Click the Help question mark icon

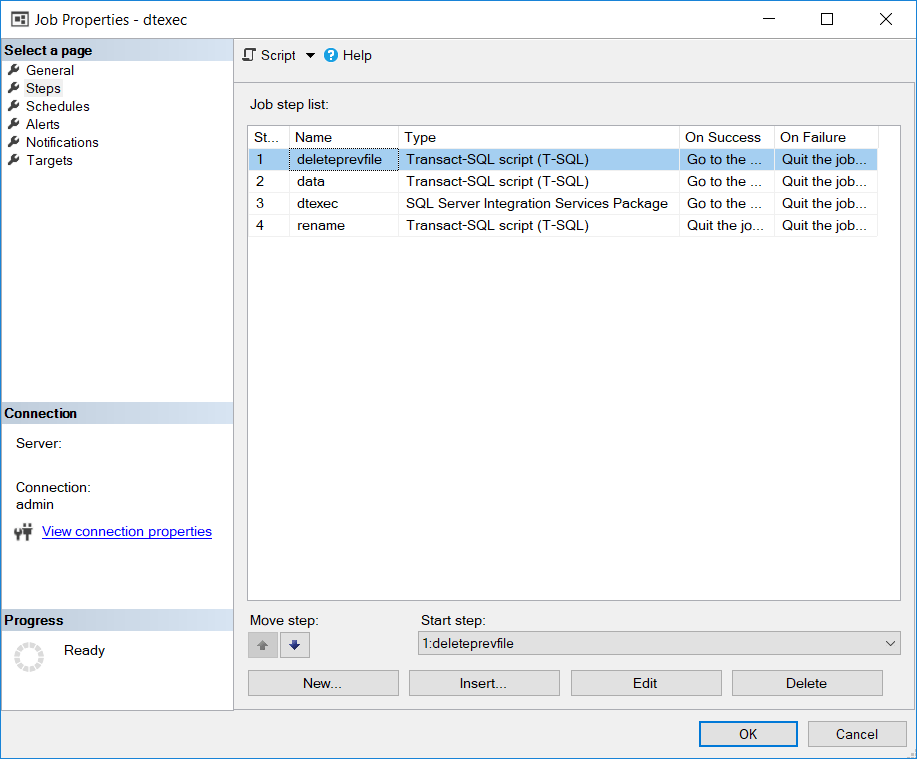[330, 55]
